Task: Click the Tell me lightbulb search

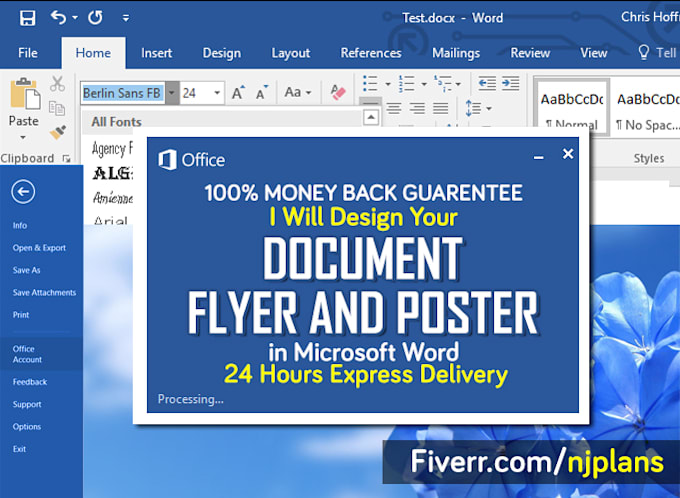Action: tap(644, 52)
